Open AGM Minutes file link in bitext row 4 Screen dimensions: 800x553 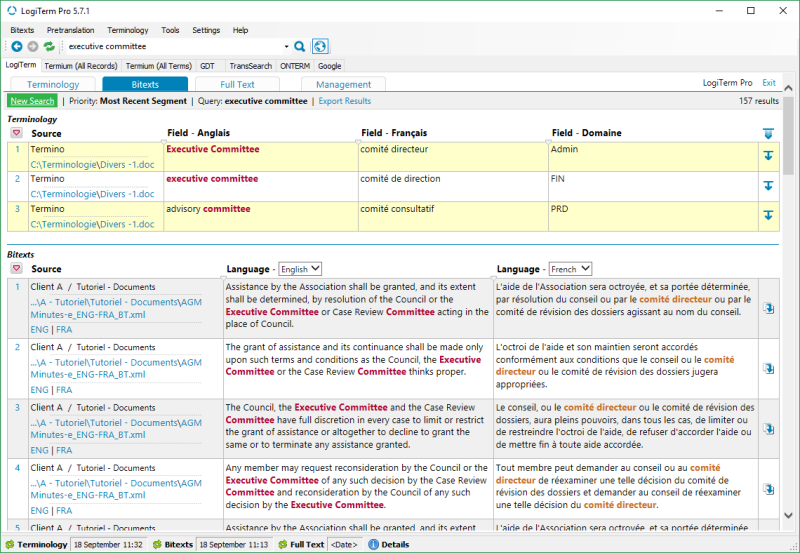coord(116,489)
